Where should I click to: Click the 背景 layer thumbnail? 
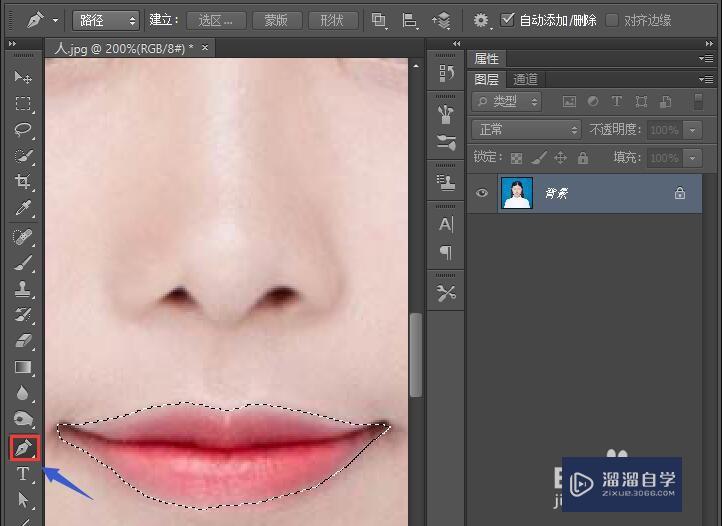pos(516,194)
